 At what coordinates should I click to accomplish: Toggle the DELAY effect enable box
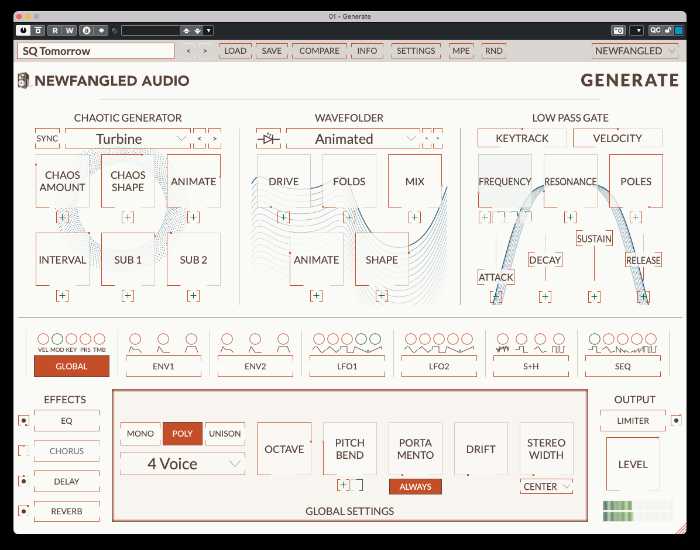click(24, 481)
